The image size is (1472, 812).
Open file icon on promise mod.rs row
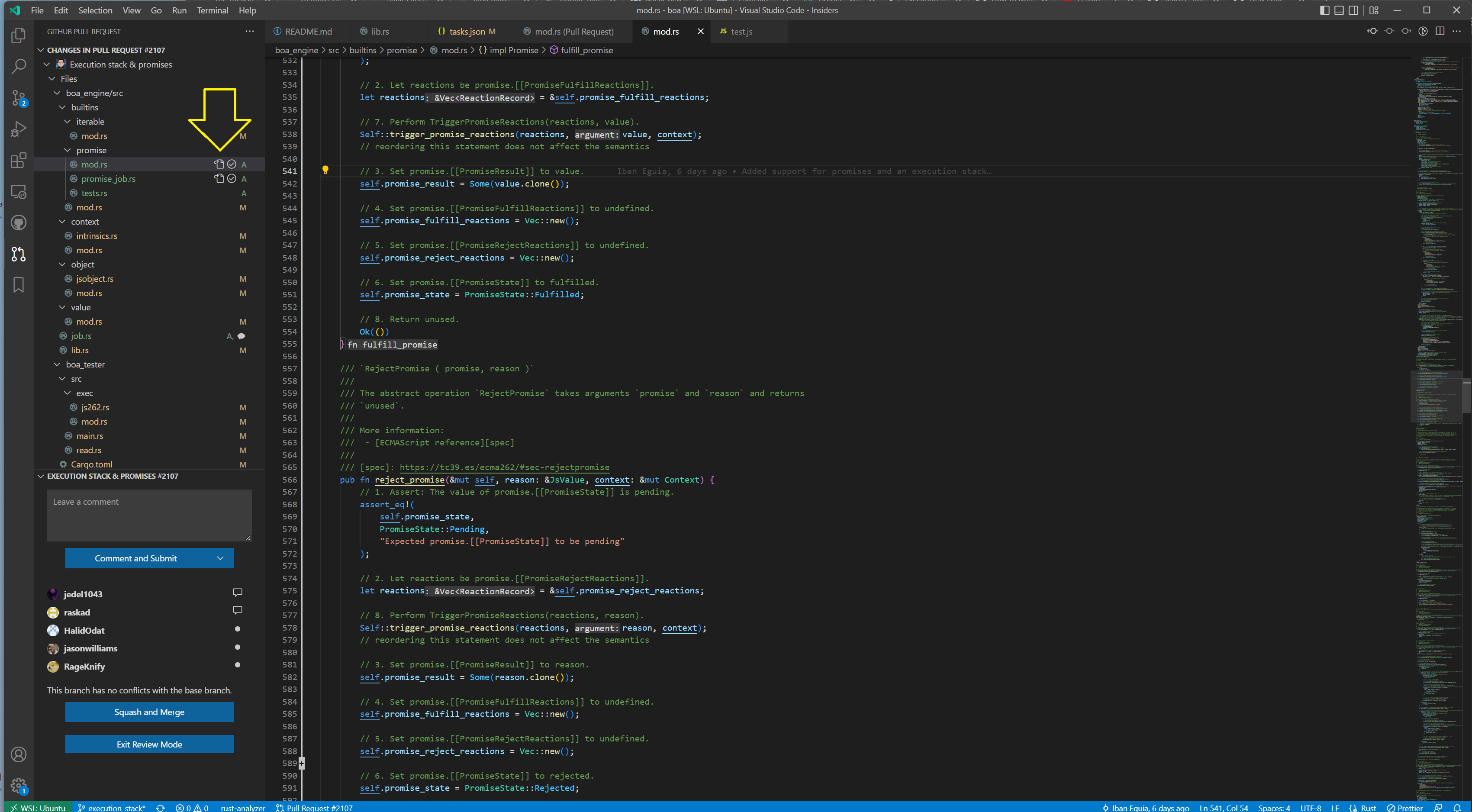(219, 164)
